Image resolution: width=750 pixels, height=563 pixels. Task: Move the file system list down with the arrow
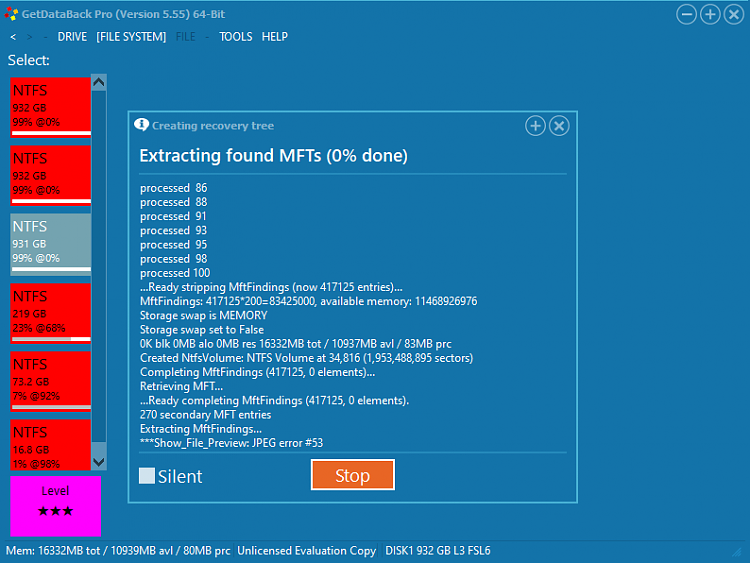[99, 462]
